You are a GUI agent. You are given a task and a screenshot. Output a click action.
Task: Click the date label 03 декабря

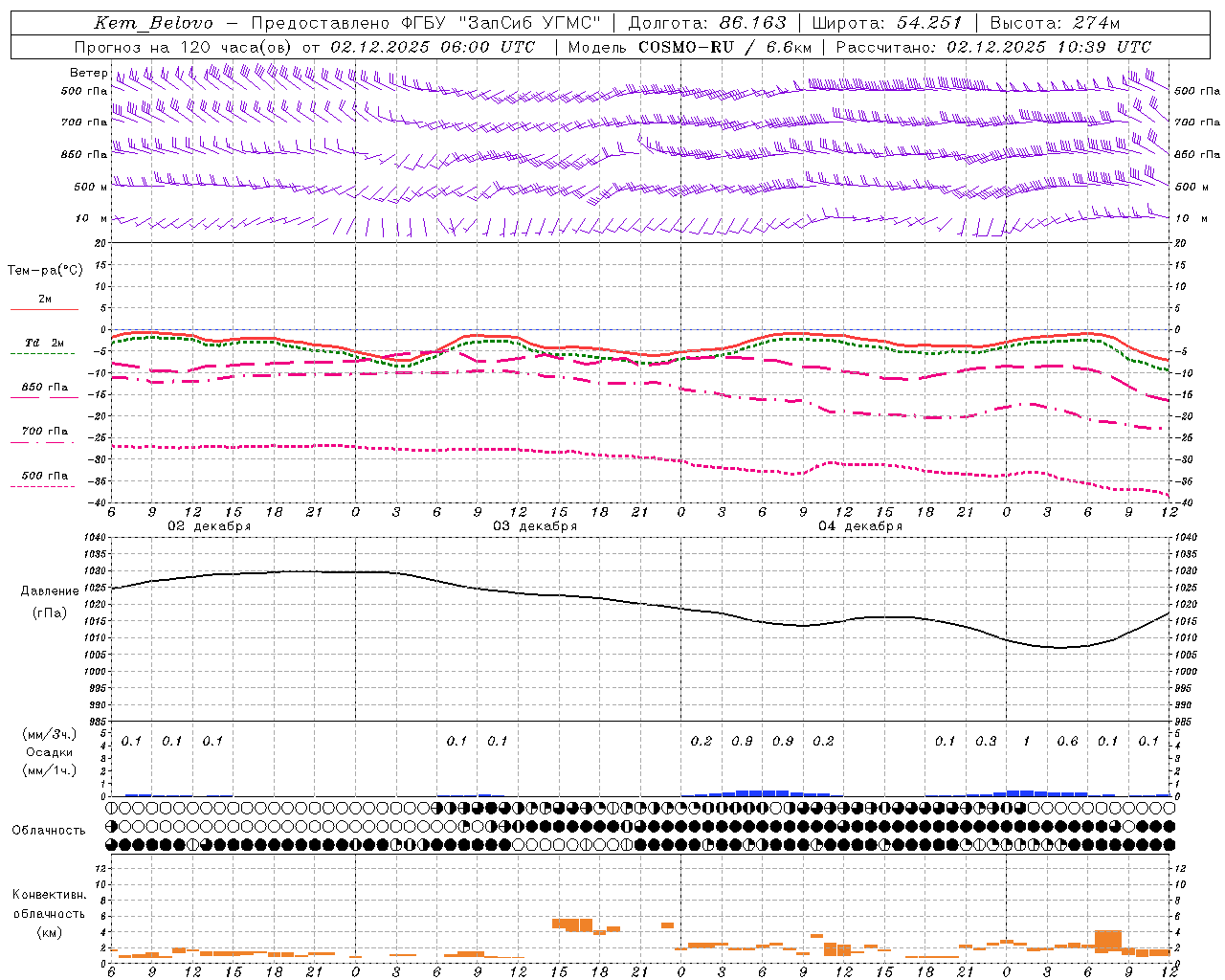[535, 526]
